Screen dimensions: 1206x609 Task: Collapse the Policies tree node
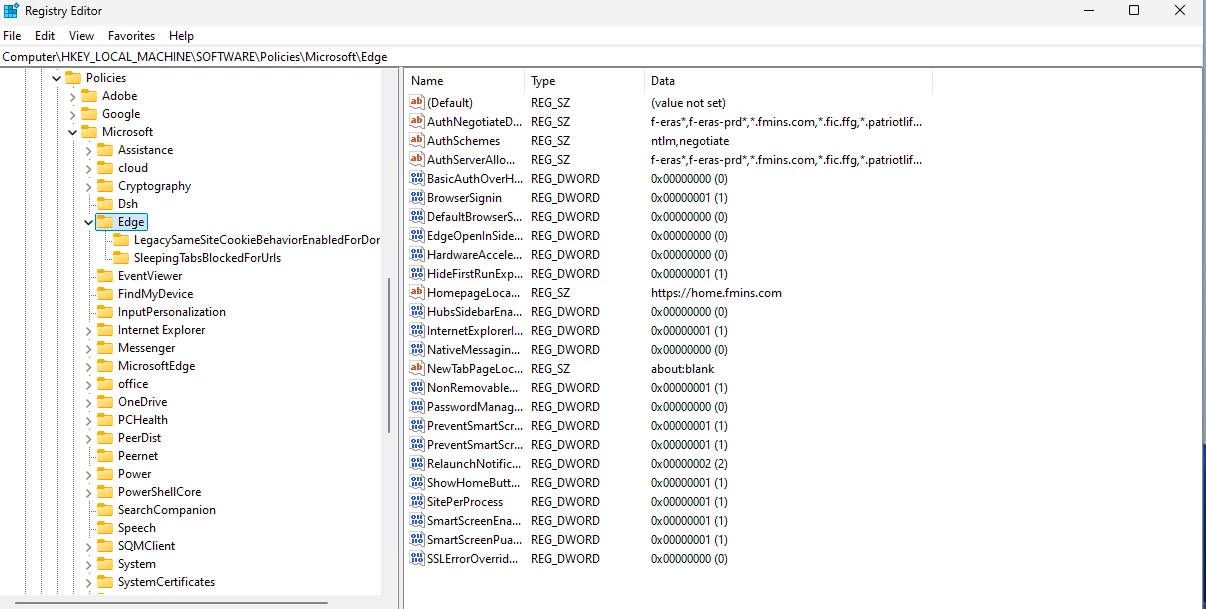(x=56, y=78)
